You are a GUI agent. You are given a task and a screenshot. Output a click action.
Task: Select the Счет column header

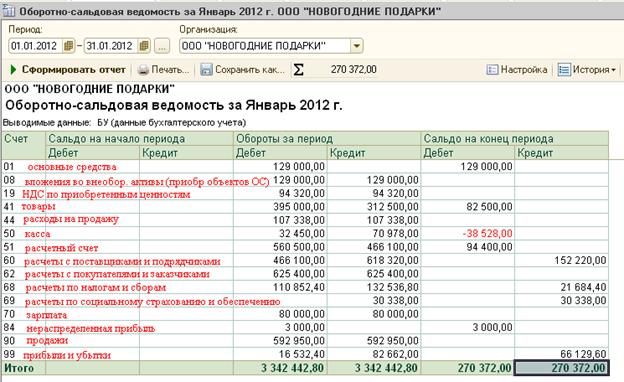pyautogui.click(x=23, y=146)
